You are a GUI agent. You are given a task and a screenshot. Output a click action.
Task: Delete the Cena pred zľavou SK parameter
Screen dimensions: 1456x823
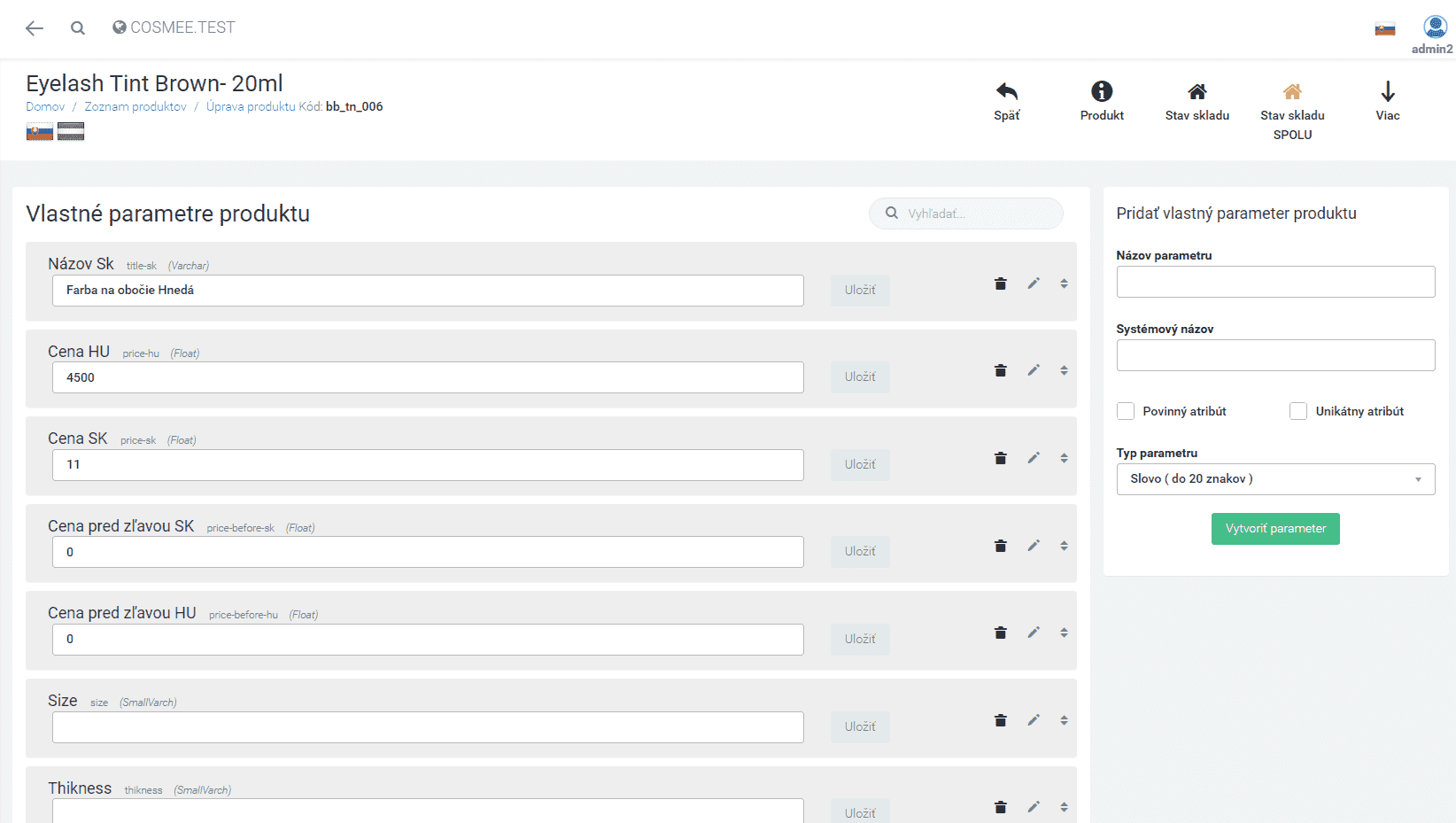[1001, 546]
